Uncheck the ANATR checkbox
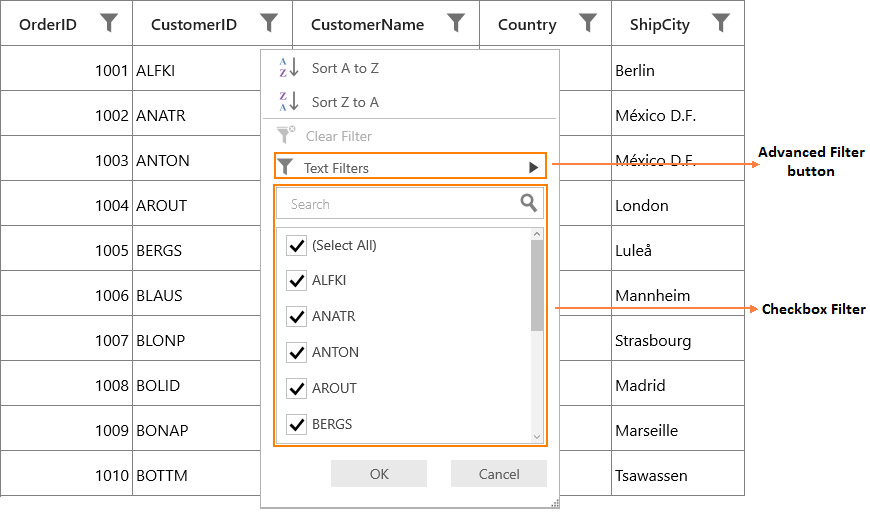 click(x=297, y=317)
